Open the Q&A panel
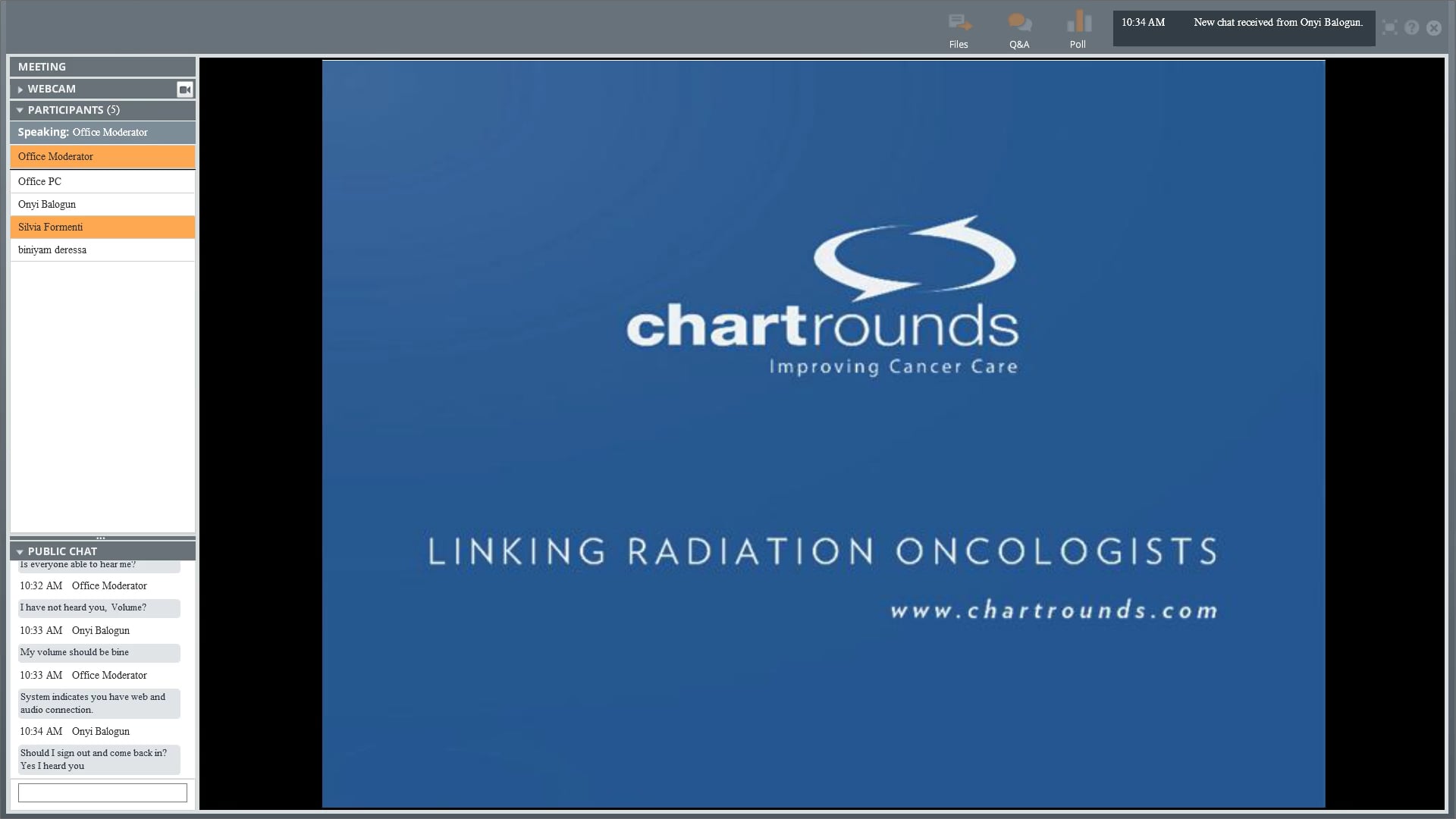The height and width of the screenshot is (819, 1456). pos(1019,29)
